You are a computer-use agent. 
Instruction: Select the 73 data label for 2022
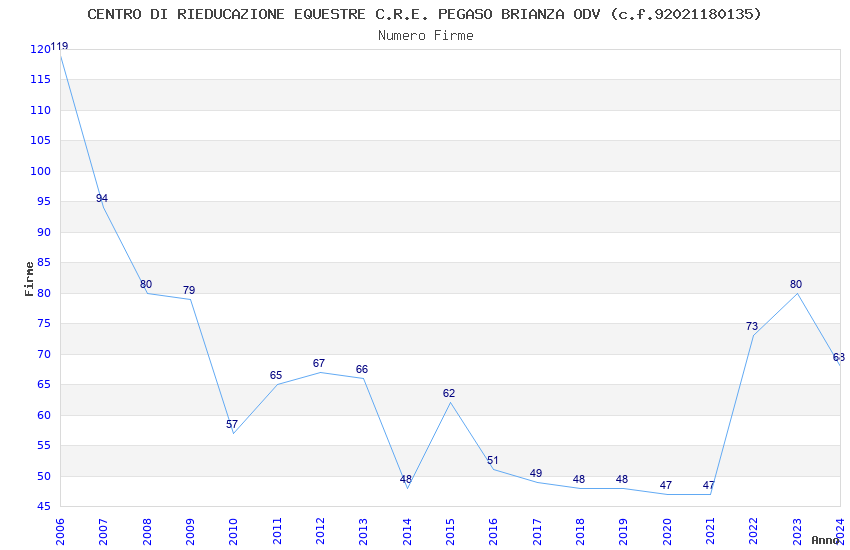point(752,326)
